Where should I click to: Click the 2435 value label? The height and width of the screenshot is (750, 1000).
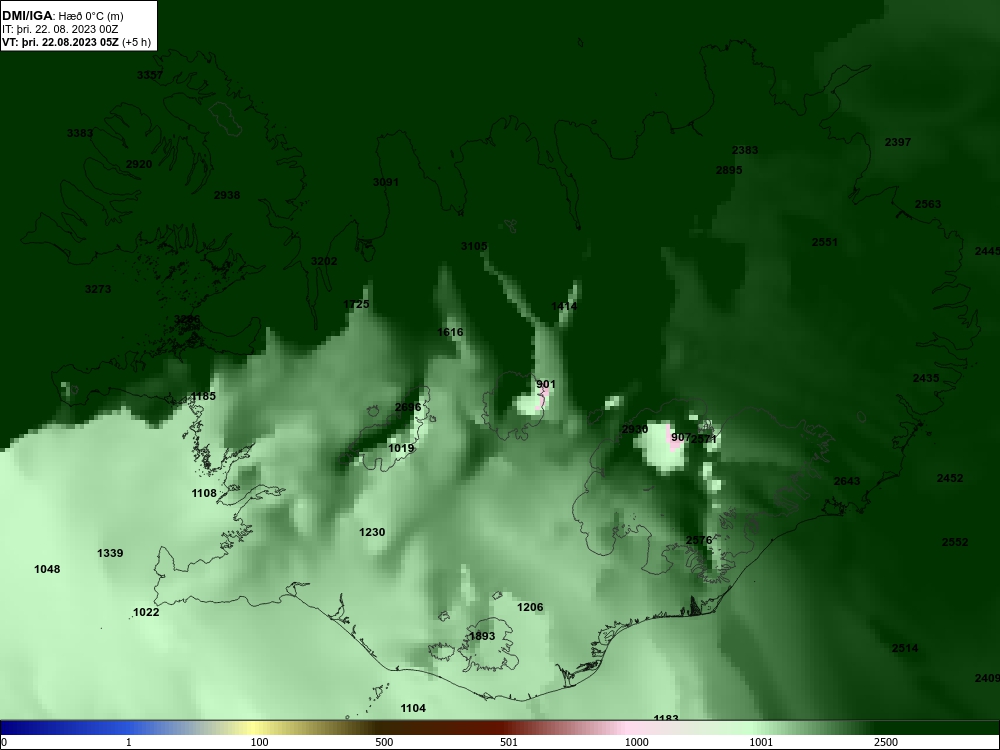(x=926, y=378)
